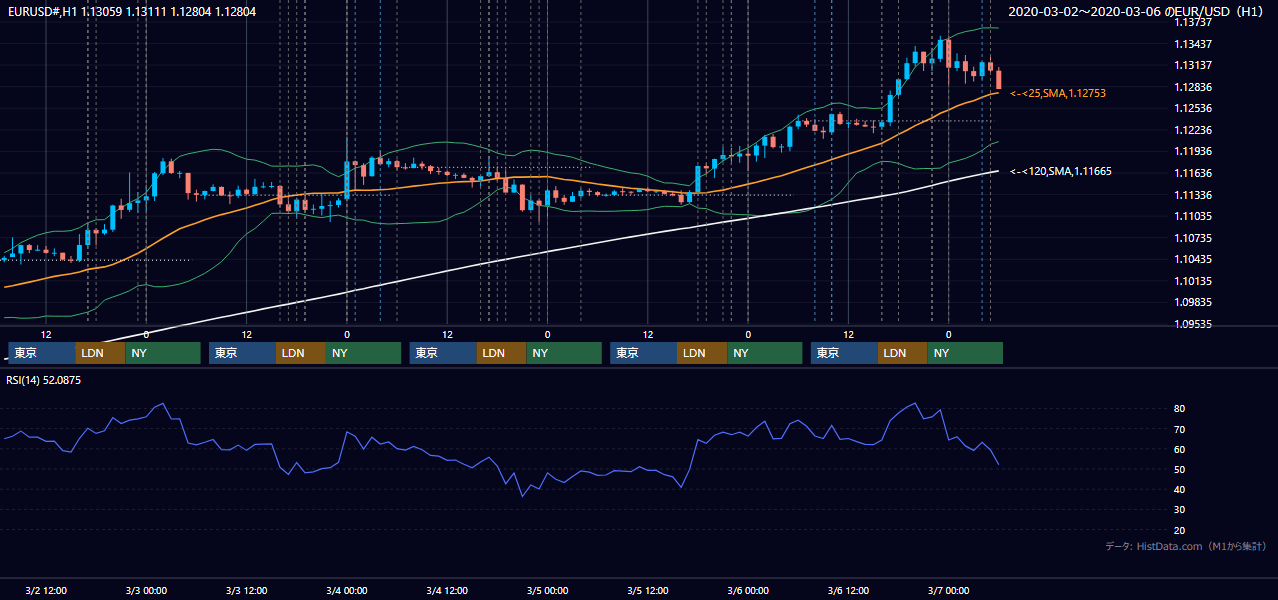Image resolution: width=1278 pixels, height=600 pixels.
Task: Click price axis value 1.12536
Action: [x=1193, y=108]
